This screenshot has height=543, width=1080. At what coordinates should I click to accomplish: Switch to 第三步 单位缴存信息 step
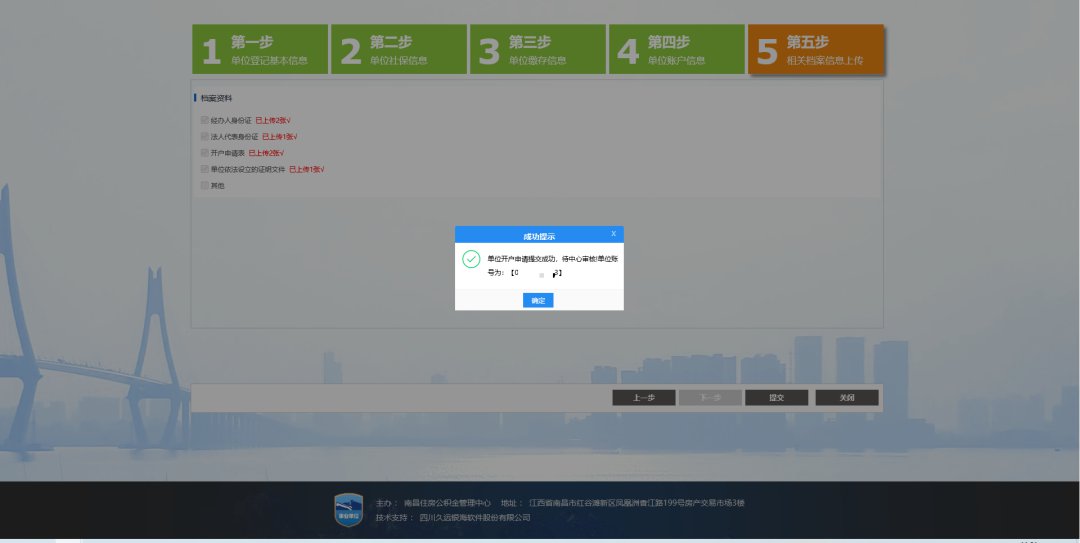point(538,50)
